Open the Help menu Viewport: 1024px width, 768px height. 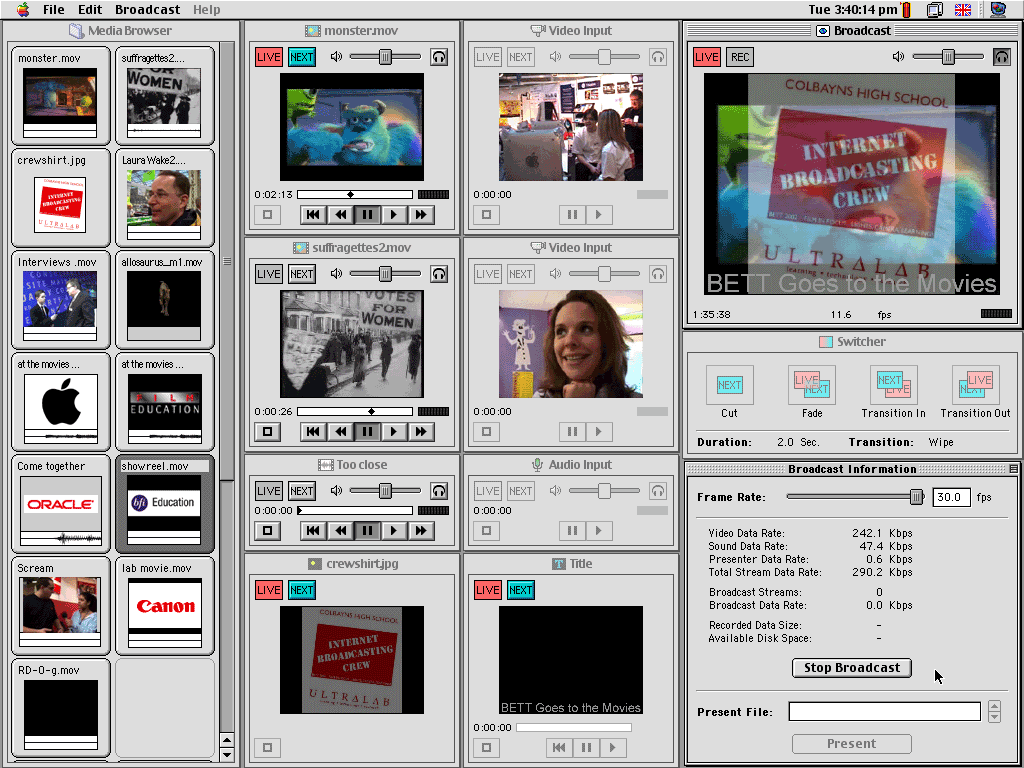[x=206, y=9]
